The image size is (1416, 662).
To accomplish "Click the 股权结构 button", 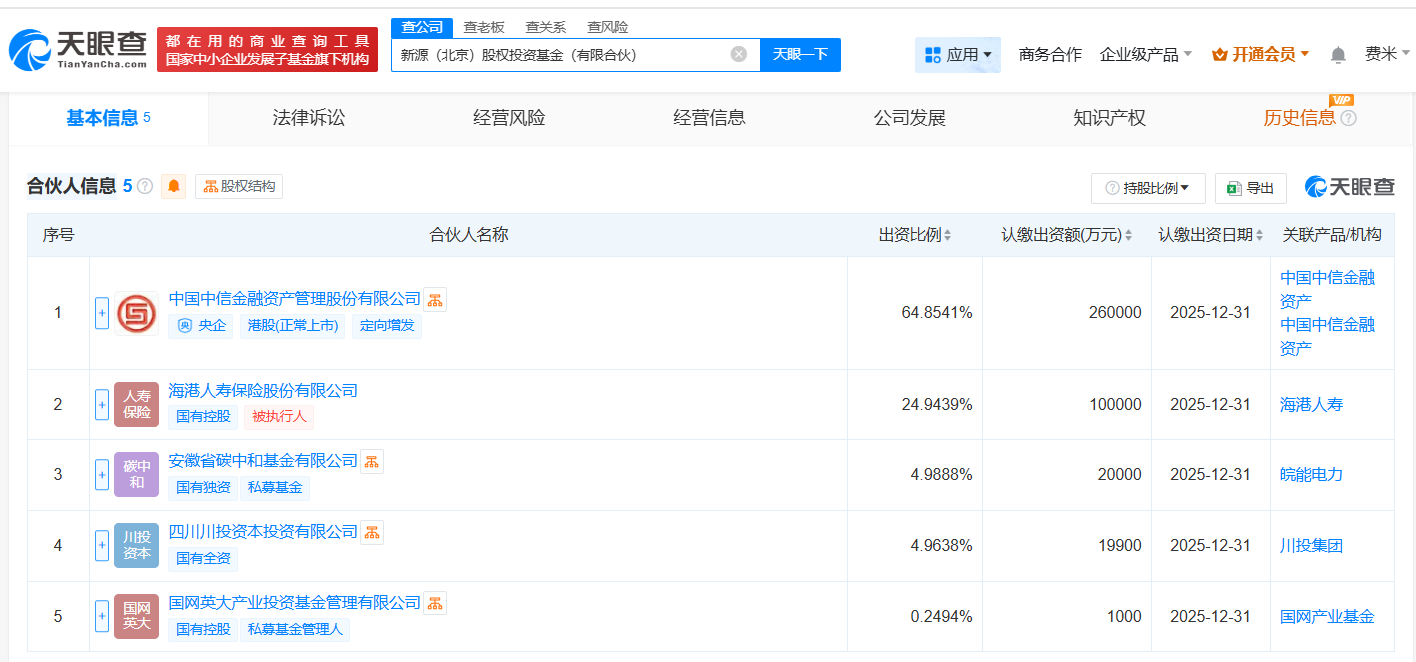I will (239, 186).
